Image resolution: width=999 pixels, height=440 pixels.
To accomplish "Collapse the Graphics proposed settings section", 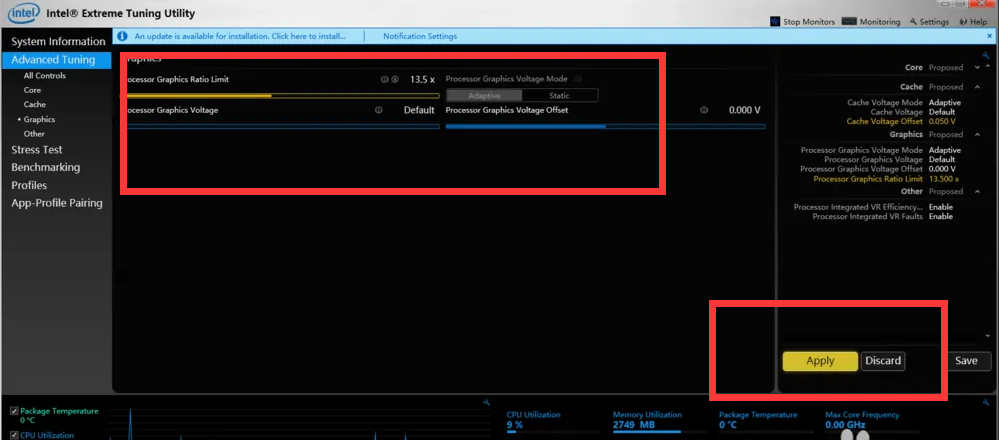I will pyautogui.click(x=977, y=134).
